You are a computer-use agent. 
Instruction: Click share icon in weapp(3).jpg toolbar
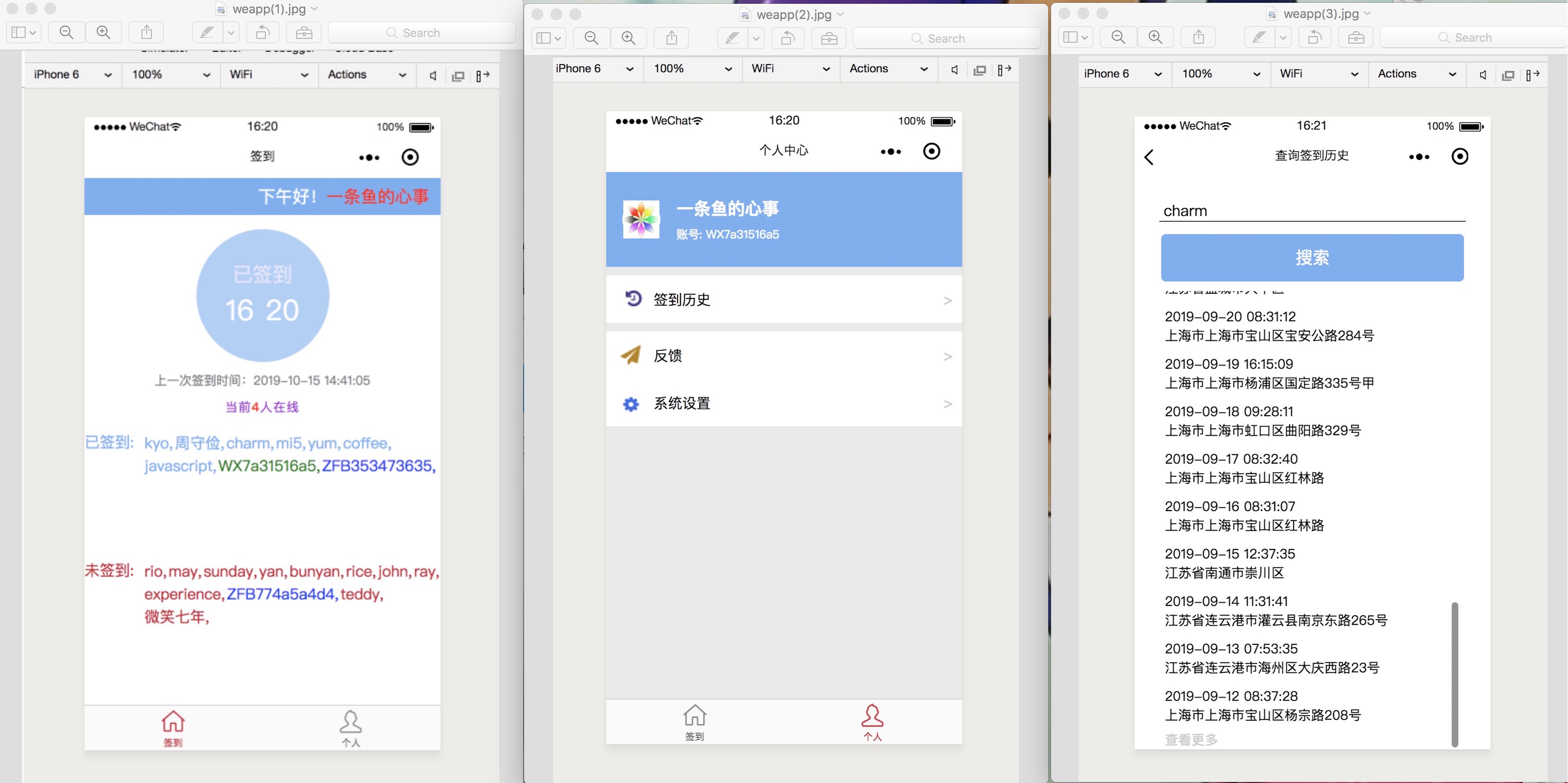point(1199,37)
